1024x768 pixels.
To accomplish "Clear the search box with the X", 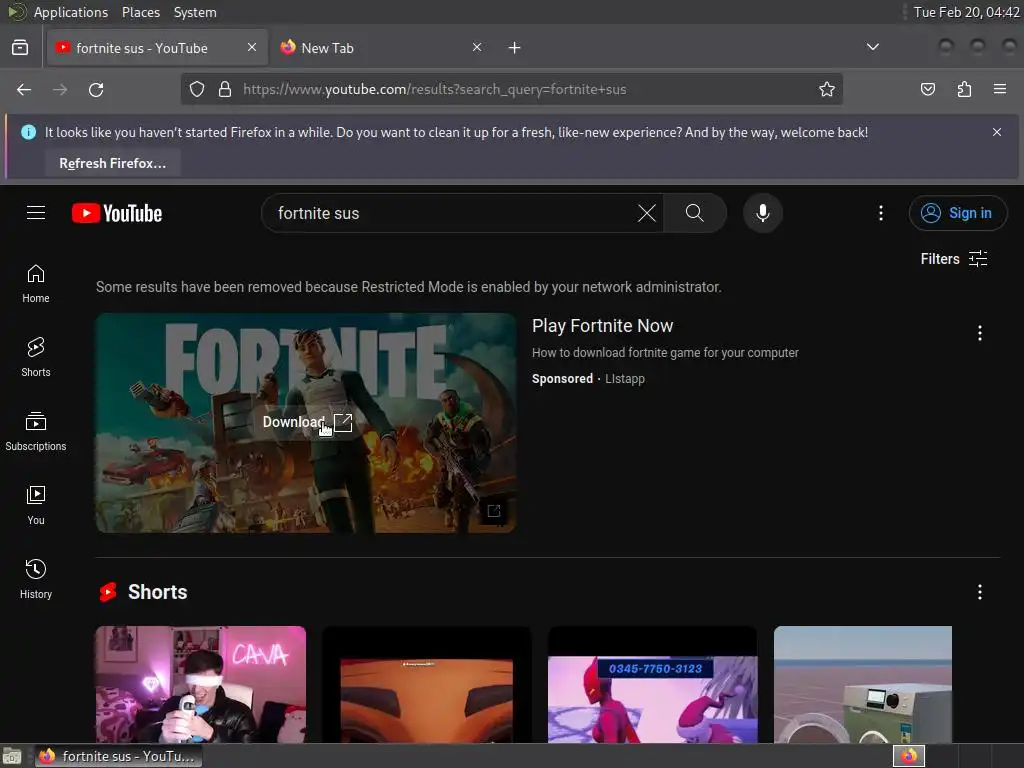I will click(647, 213).
